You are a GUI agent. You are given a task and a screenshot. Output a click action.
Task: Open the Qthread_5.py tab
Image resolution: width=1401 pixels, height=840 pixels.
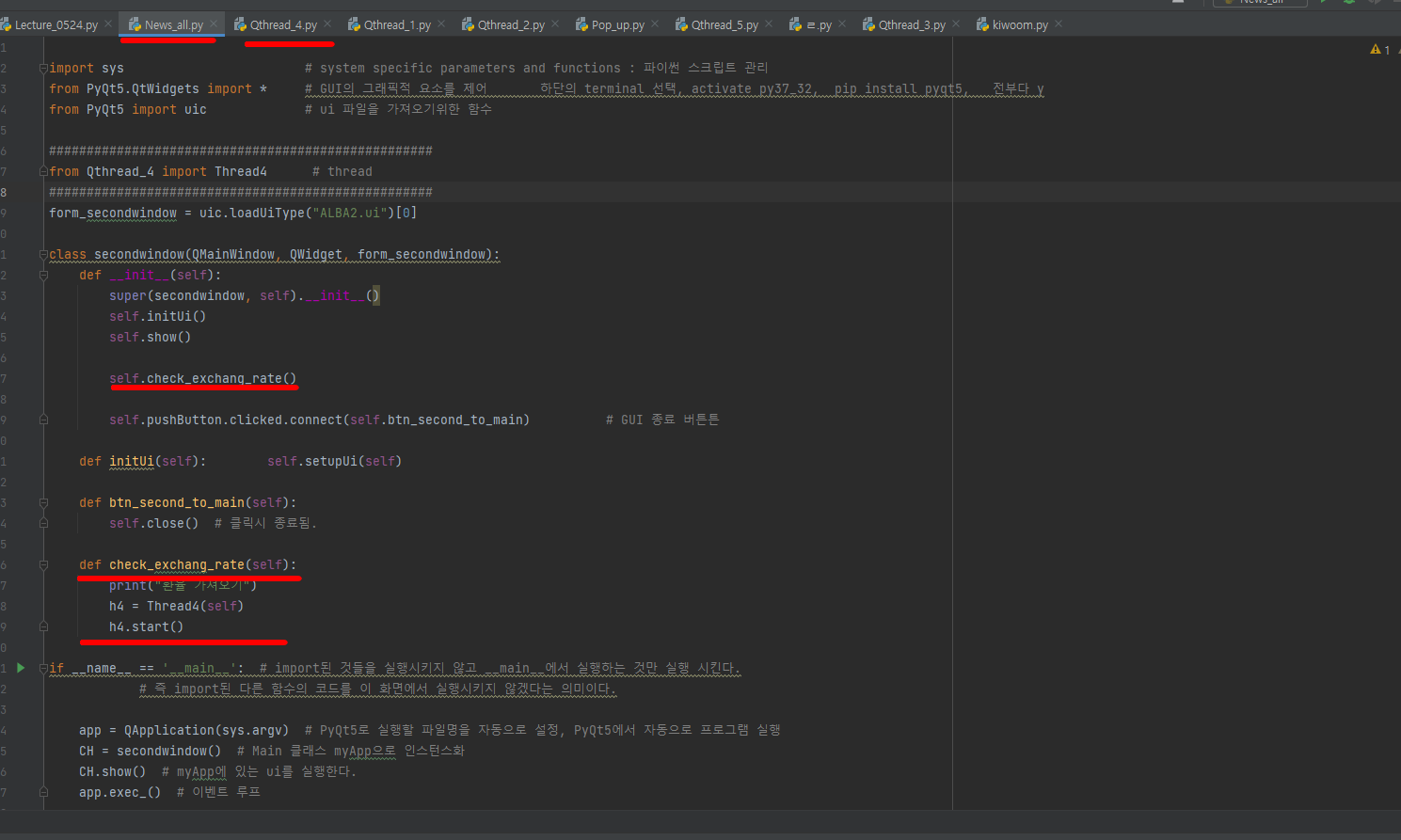(x=724, y=24)
